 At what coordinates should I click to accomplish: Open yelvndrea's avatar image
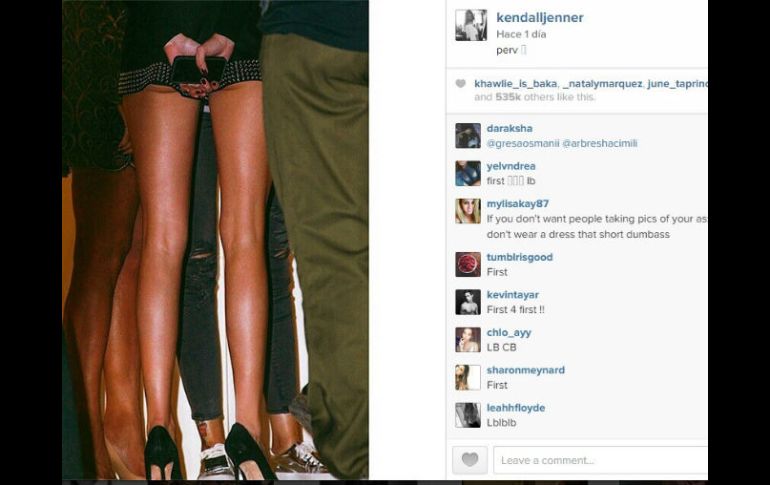coord(468,173)
